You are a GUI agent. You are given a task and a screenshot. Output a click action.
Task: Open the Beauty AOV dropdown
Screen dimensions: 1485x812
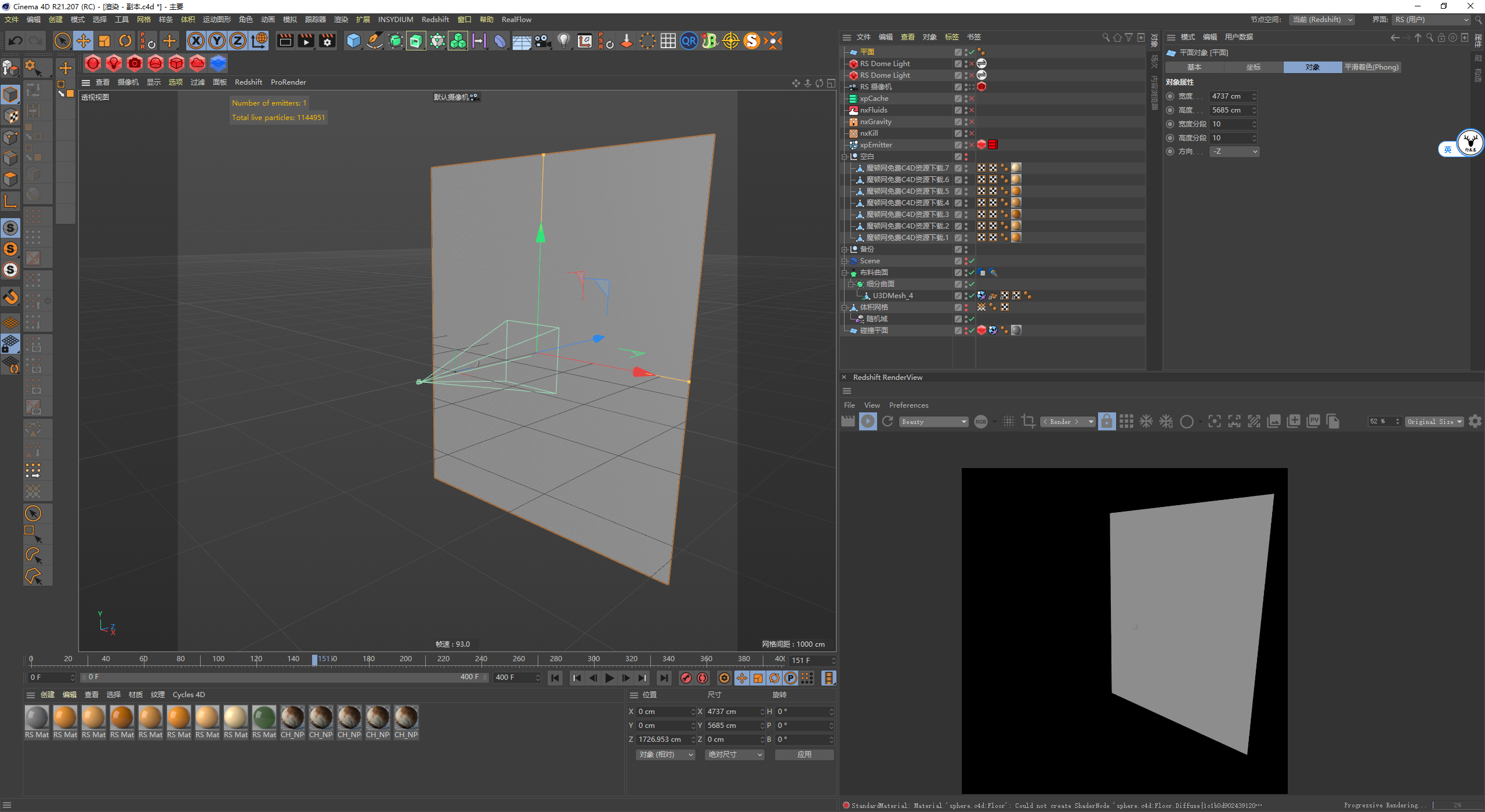click(x=933, y=422)
